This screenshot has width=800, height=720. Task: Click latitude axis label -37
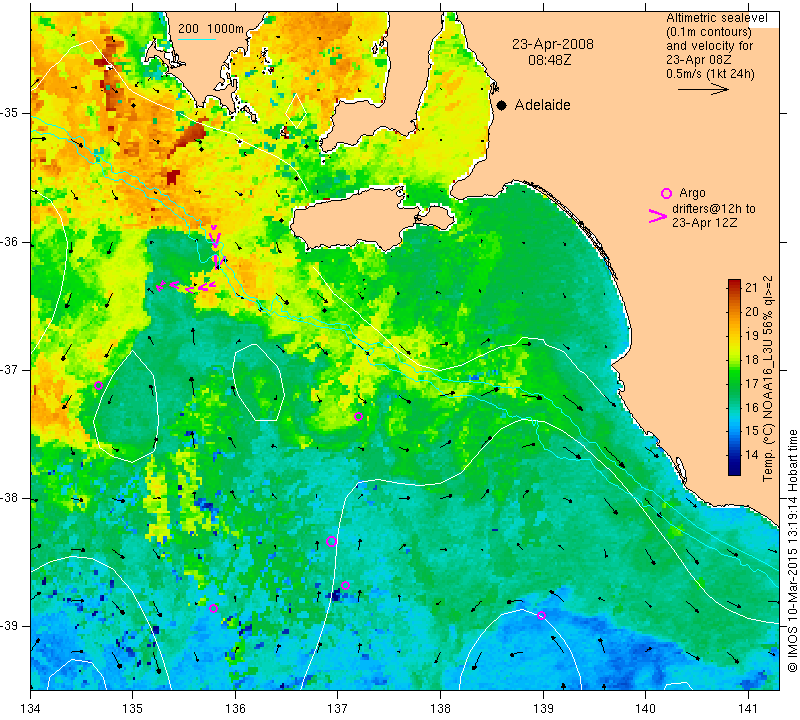10,369
